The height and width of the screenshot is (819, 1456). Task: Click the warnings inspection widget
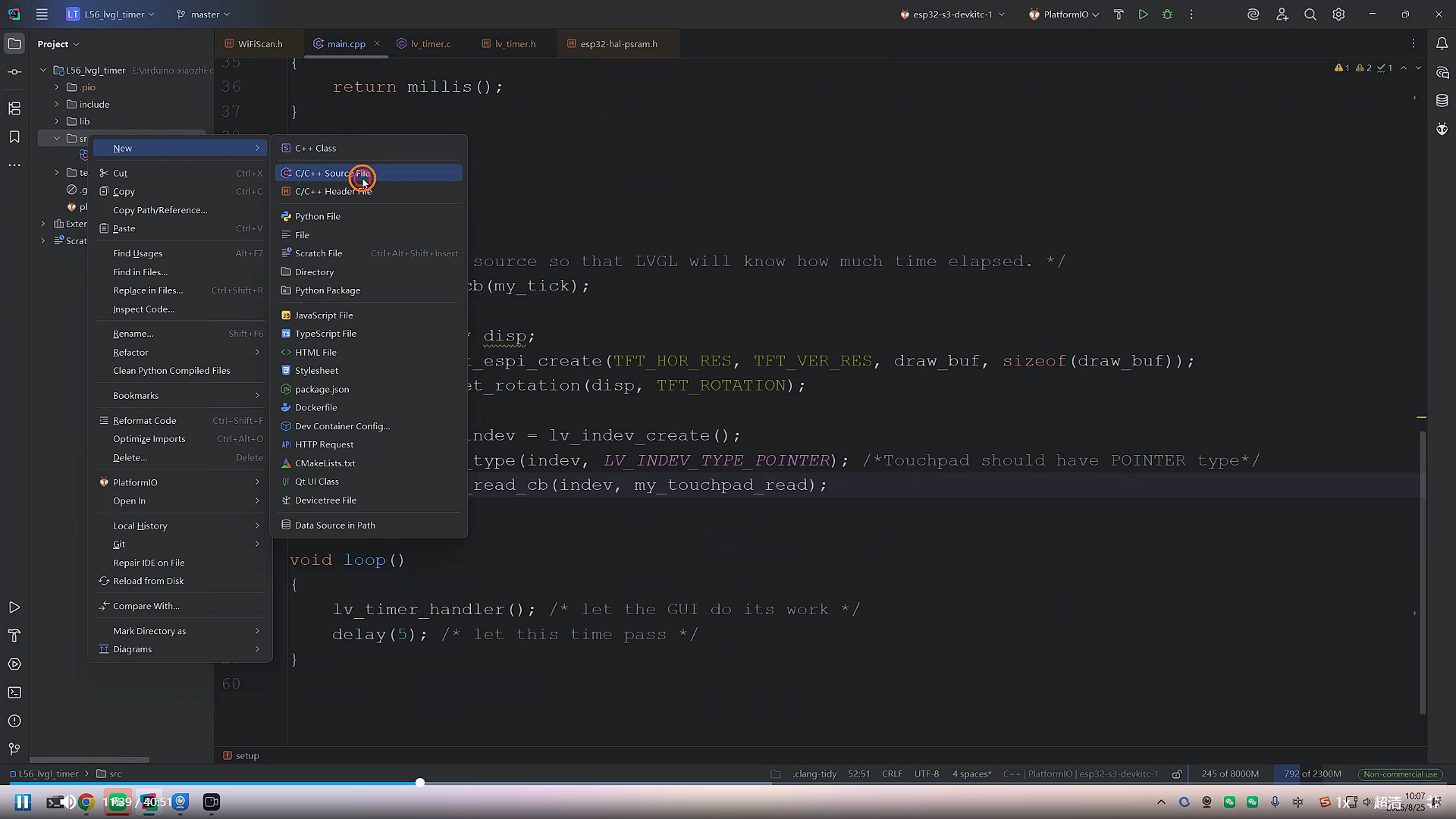pos(1363,68)
